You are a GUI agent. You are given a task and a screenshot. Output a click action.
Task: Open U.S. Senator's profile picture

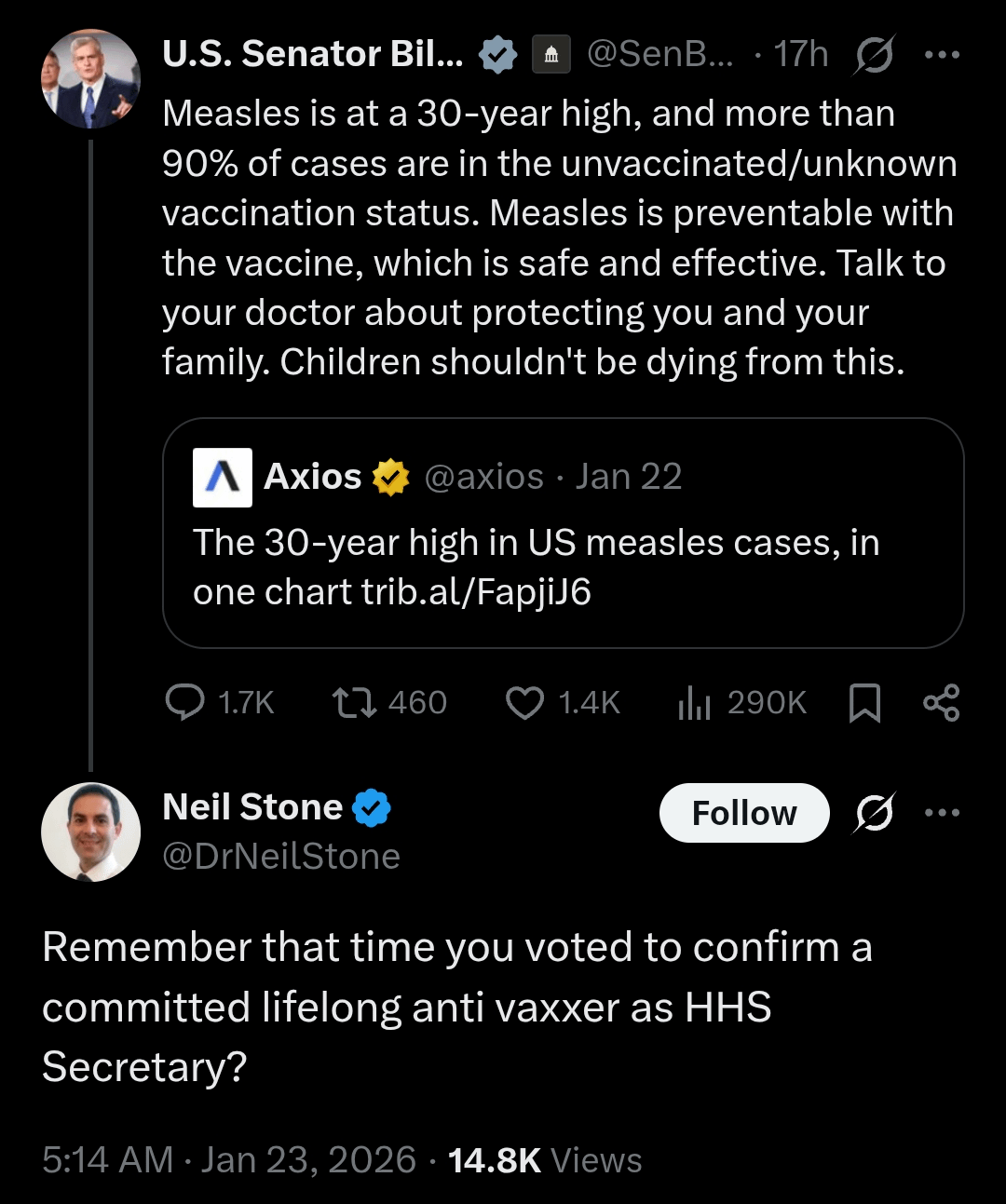[90, 79]
